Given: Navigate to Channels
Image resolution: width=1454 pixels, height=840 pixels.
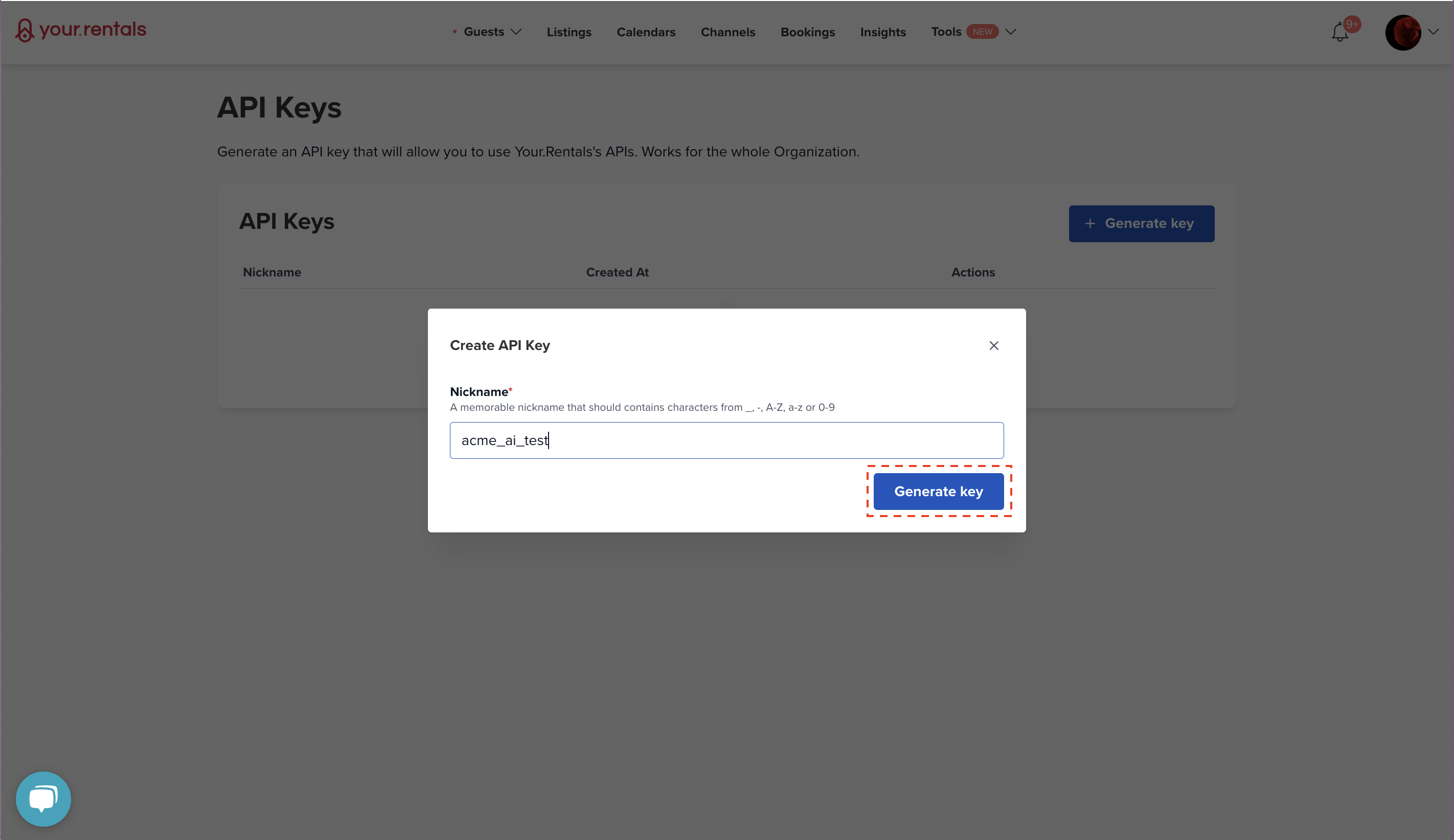Looking at the screenshot, I should pos(728,32).
